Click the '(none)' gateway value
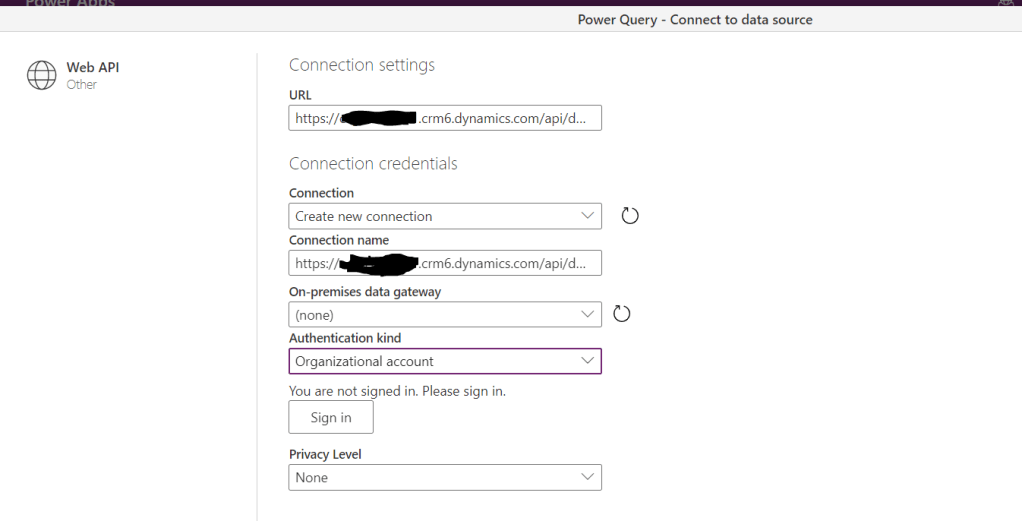 [314, 315]
